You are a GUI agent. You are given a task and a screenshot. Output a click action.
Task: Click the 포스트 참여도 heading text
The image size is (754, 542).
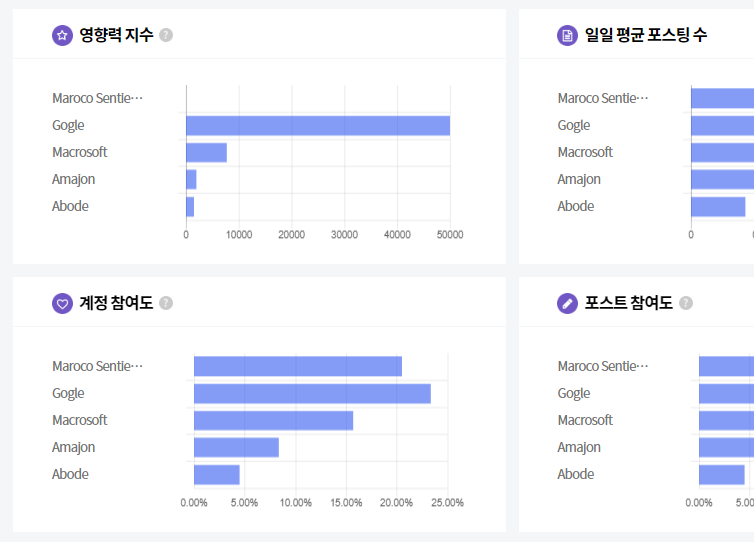(628, 303)
